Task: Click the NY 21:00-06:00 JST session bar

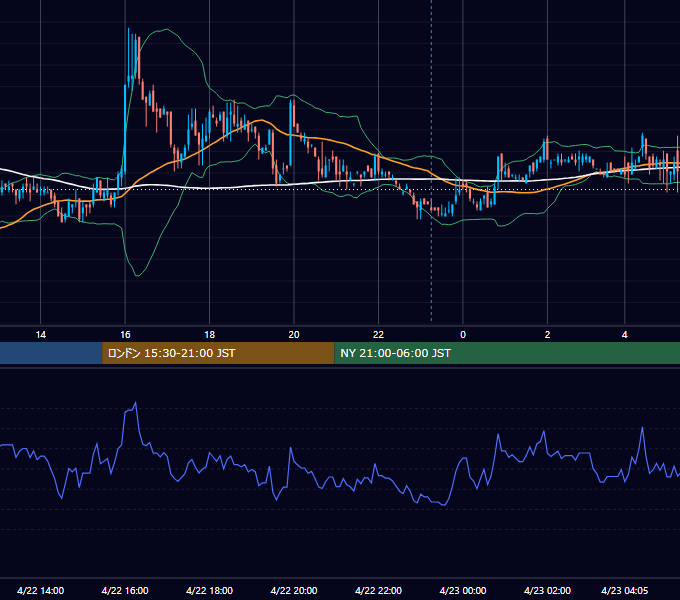Action: pos(507,353)
